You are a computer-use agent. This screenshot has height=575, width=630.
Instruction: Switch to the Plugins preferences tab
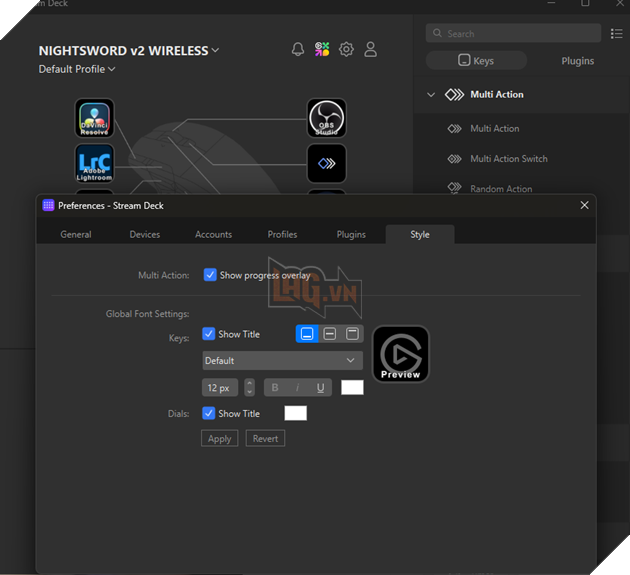(351, 234)
